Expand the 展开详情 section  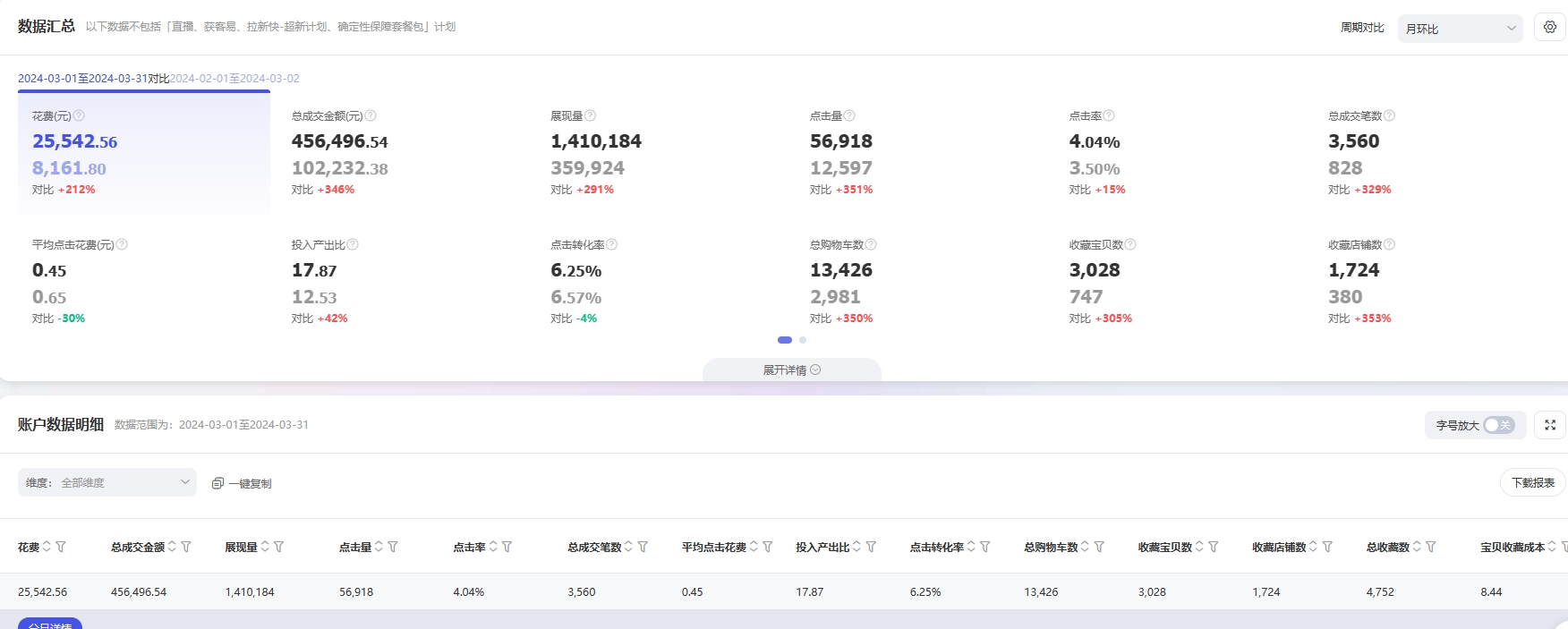[x=791, y=370]
